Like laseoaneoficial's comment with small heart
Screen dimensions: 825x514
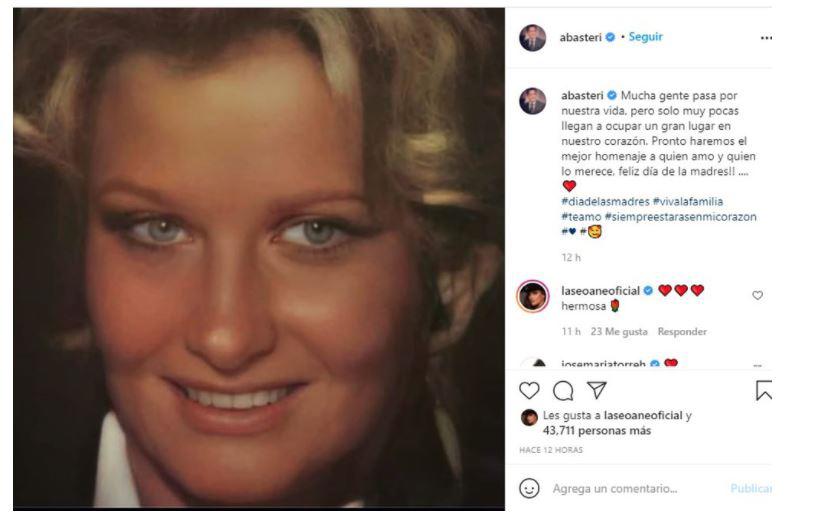pyautogui.click(x=757, y=296)
